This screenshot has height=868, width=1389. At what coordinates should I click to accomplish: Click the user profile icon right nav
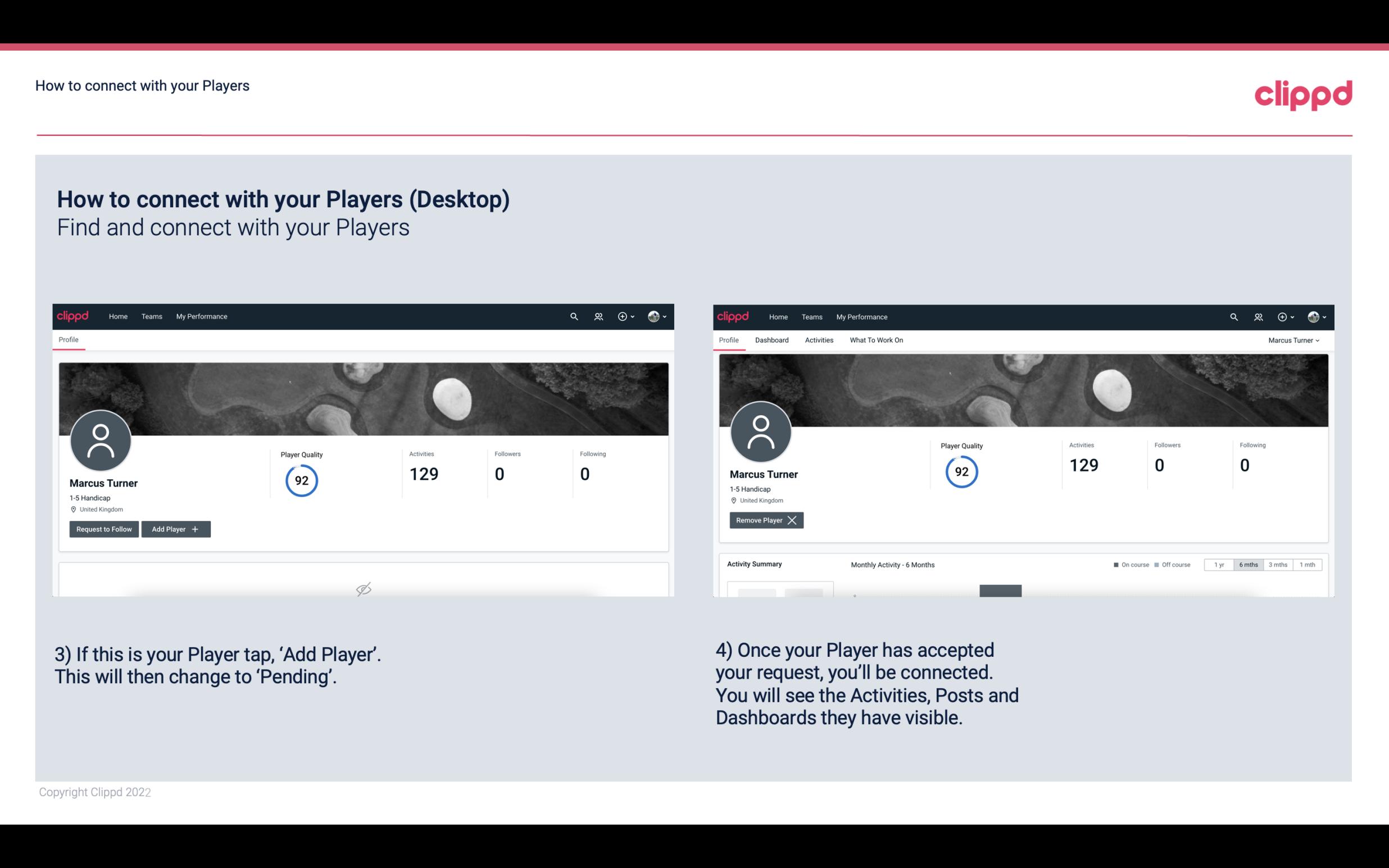1313,316
